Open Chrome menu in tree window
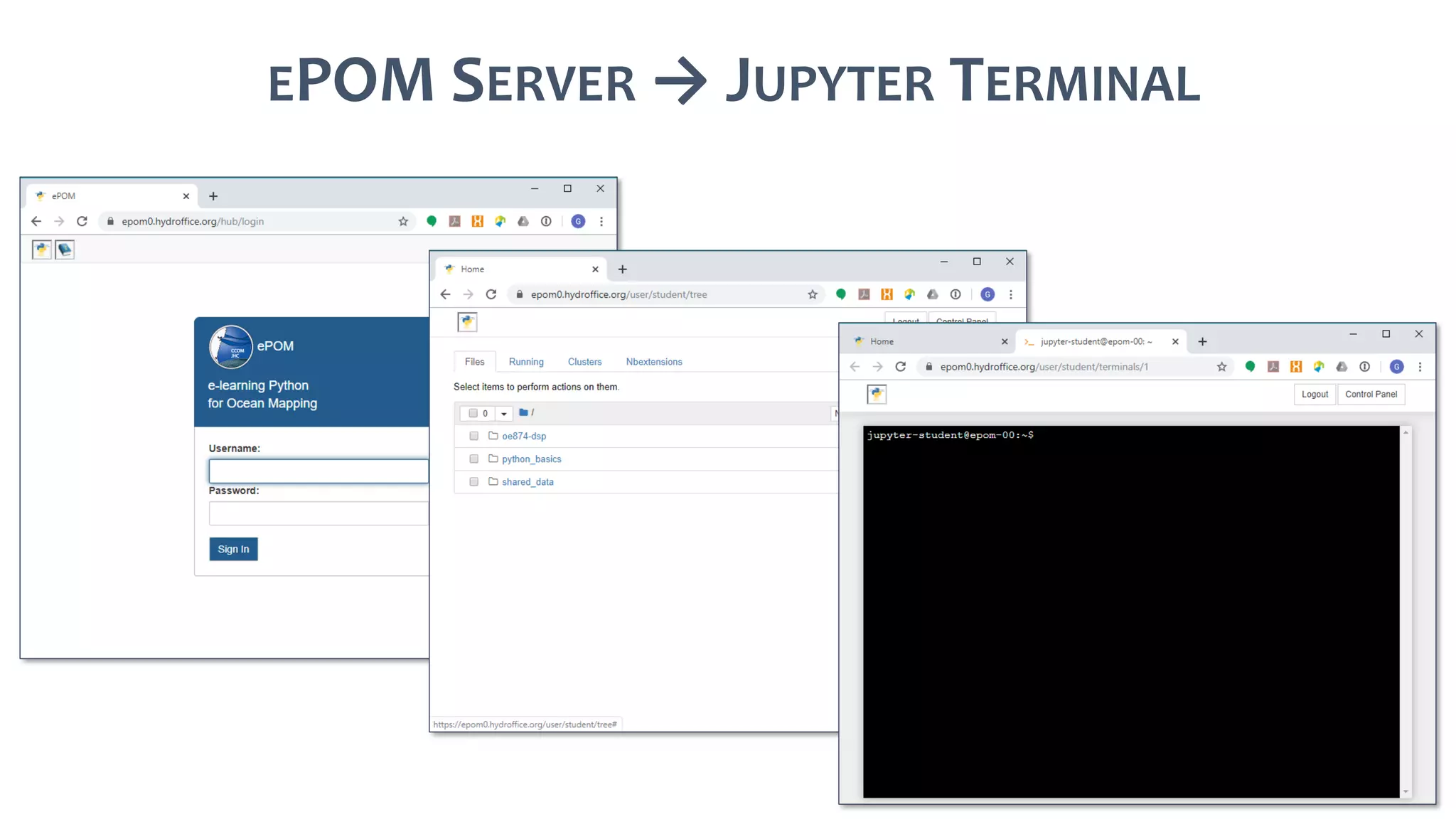 [1011, 294]
